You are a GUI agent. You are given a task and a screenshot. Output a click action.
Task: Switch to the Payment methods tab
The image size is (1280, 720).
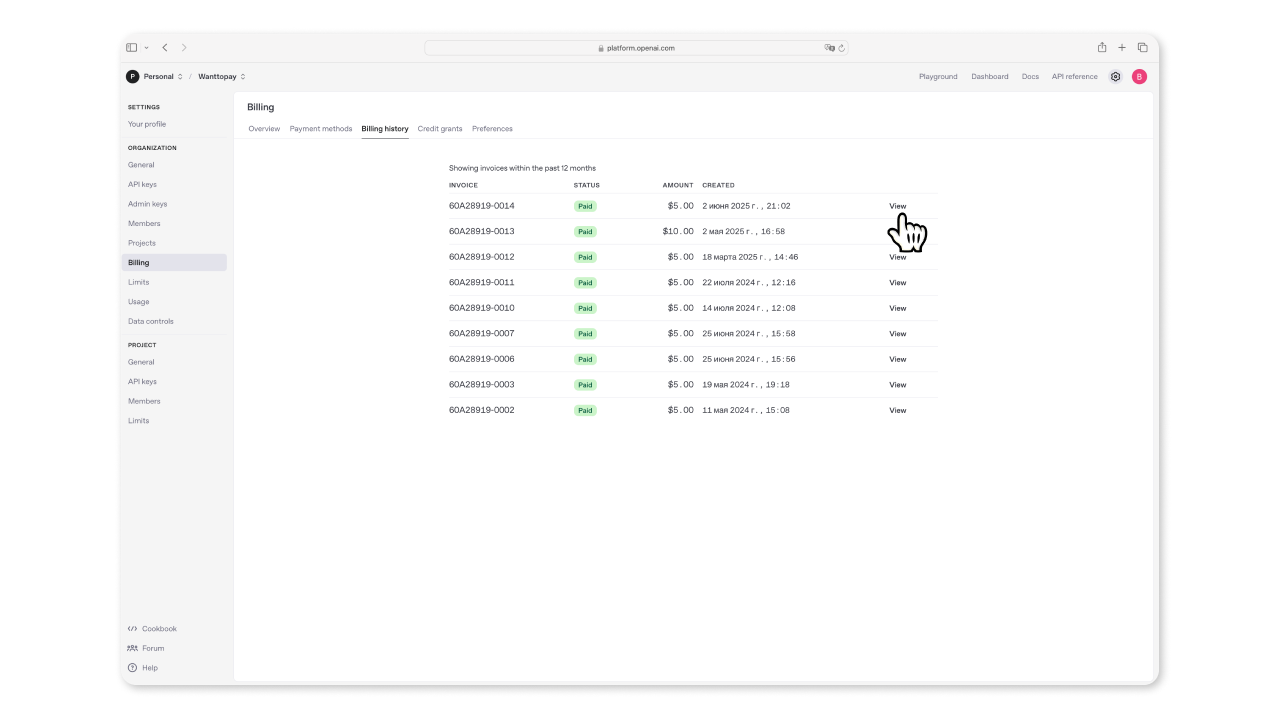320,129
